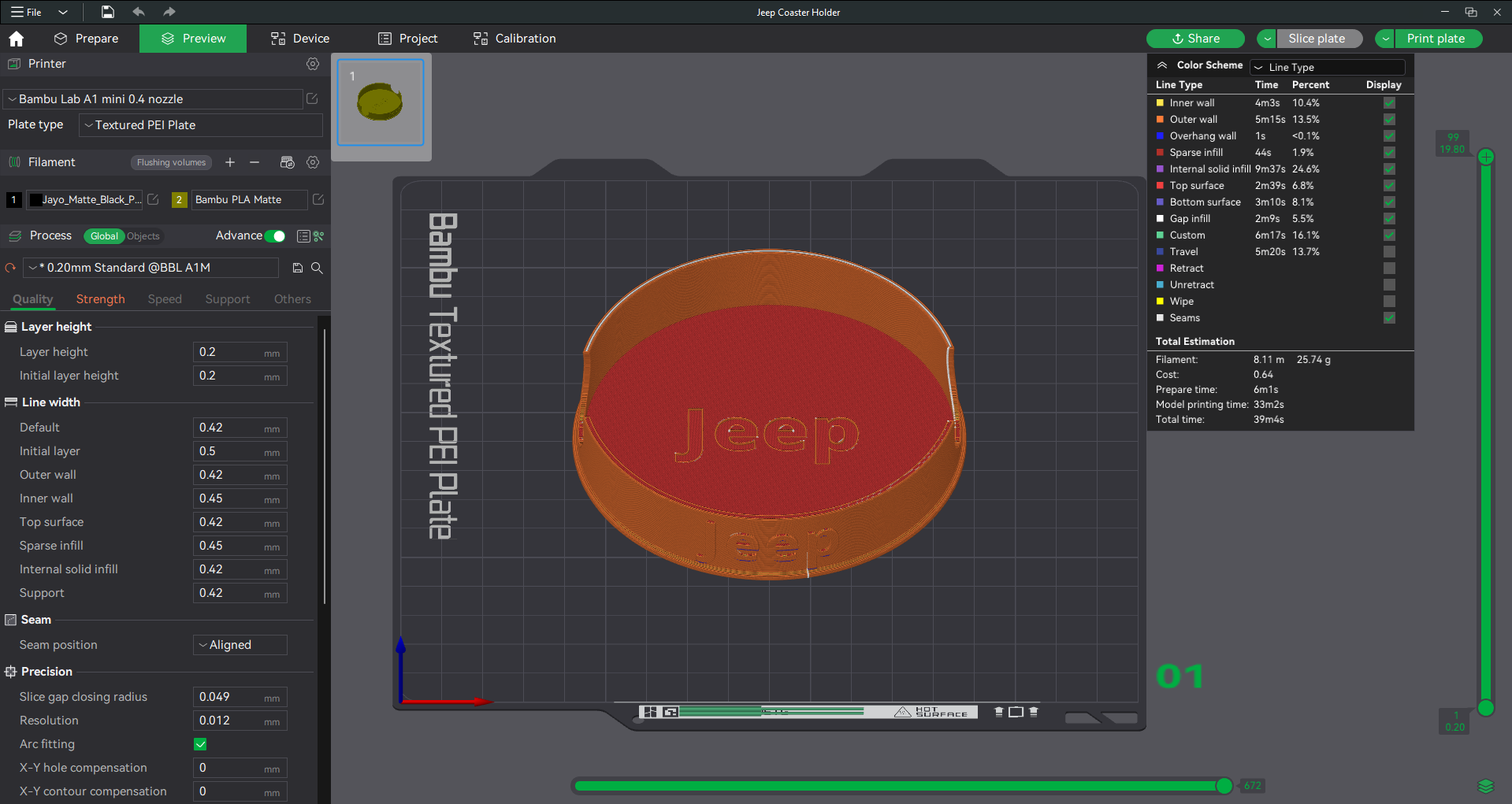Remove a filament with the minus icon
The height and width of the screenshot is (804, 1512).
254,162
